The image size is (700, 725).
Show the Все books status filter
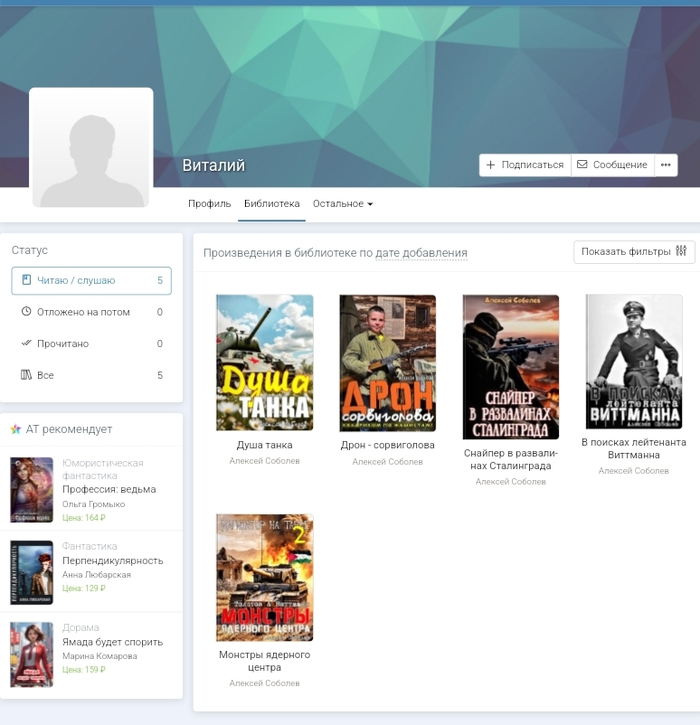pos(91,375)
